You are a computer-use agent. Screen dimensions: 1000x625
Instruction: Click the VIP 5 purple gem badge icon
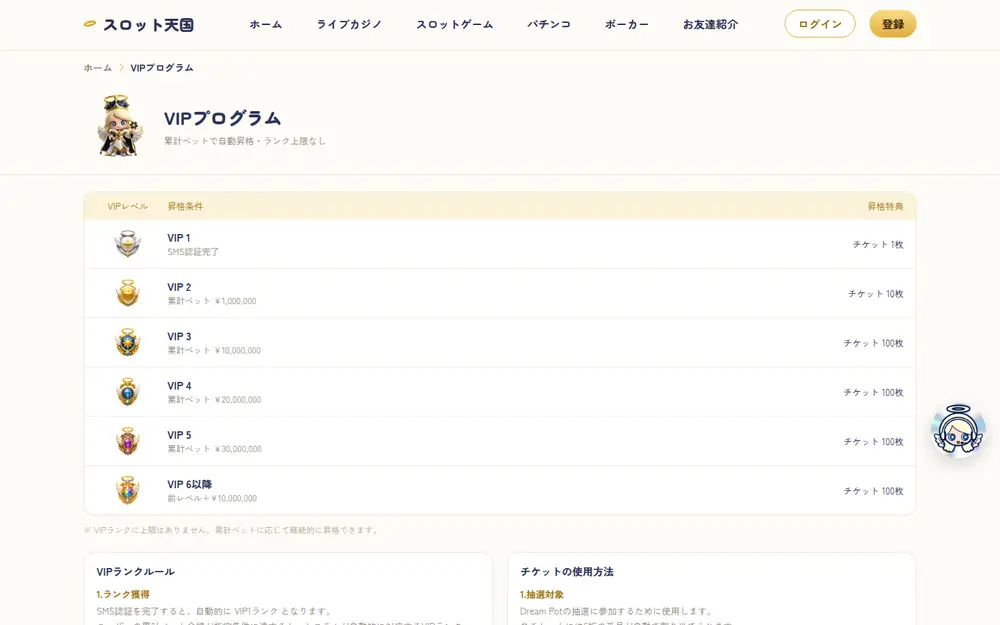[128, 441]
